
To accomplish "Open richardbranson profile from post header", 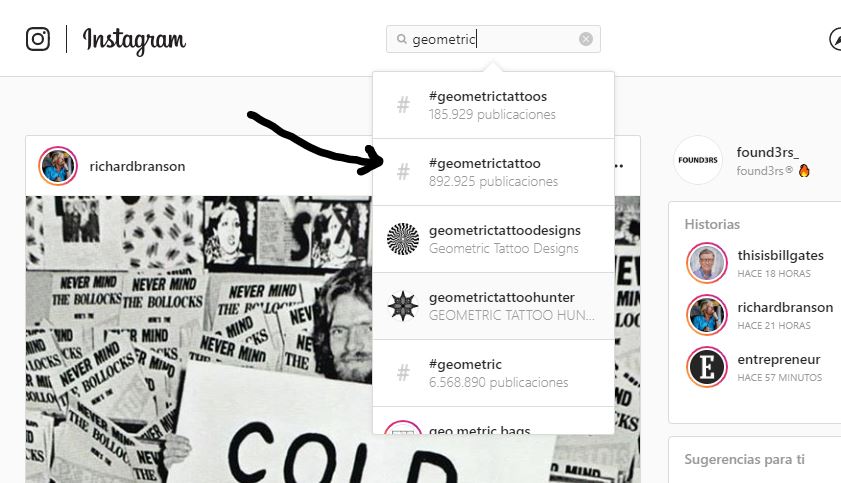I will click(137, 166).
